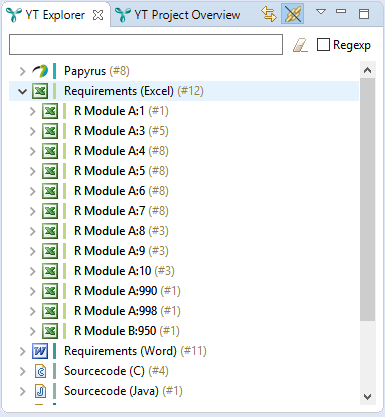This screenshot has height=417, width=385.
Task: Click Excel icon beside R Module A:4
Action: 50,151
